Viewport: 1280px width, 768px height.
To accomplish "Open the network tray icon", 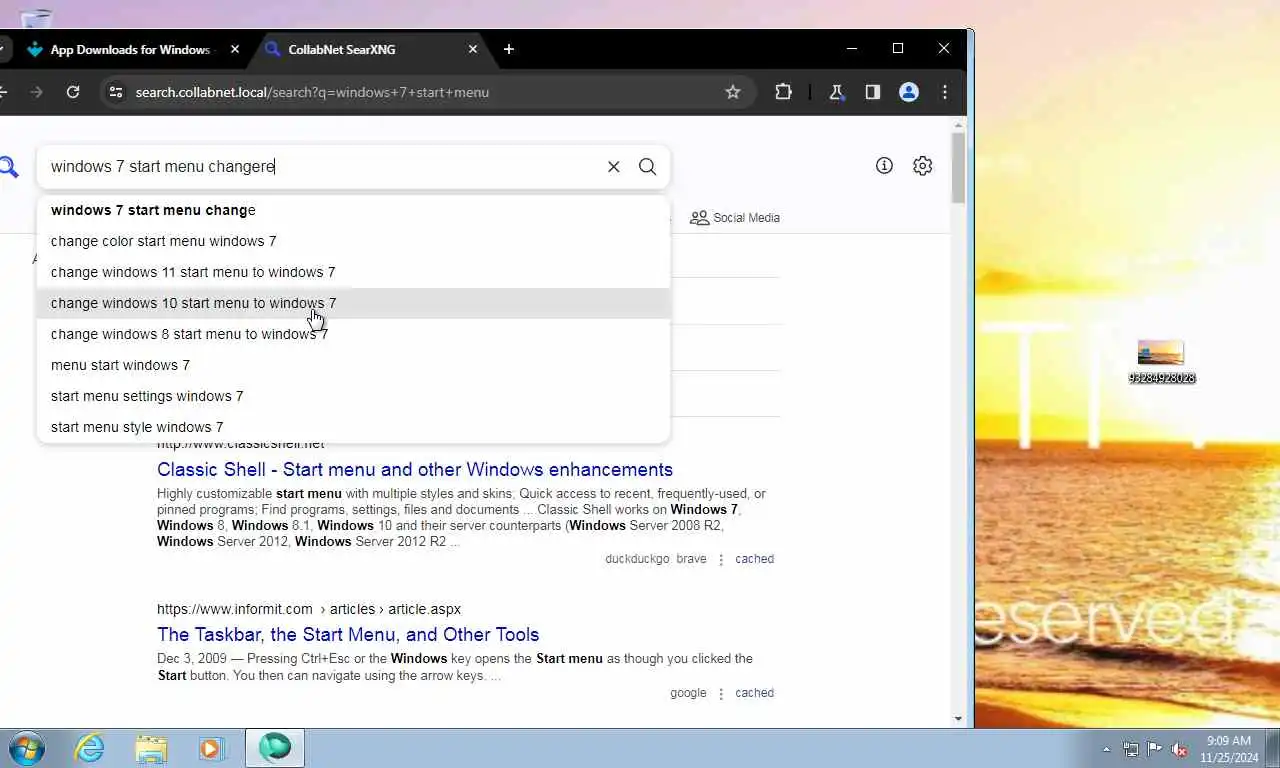I will coord(1131,749).
